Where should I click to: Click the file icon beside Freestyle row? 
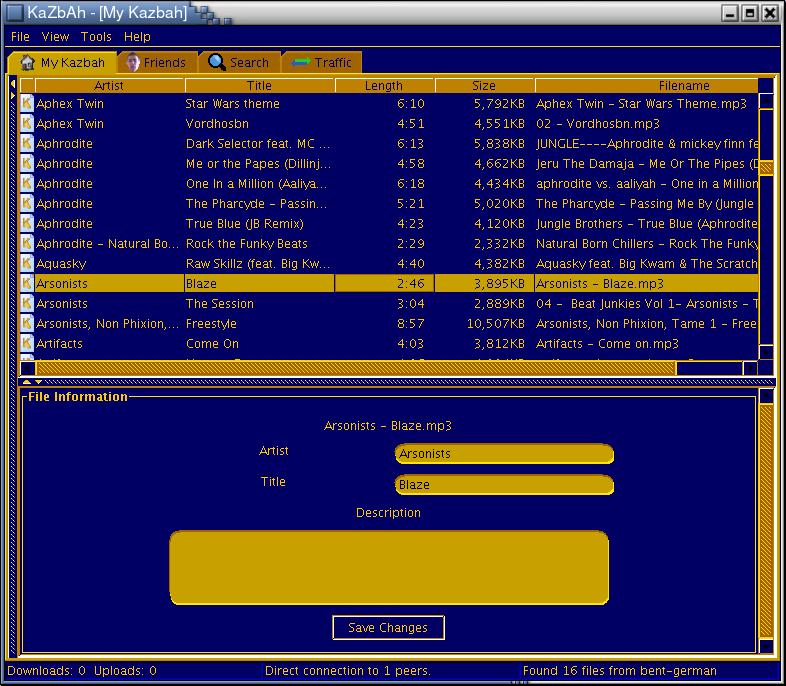tap(27, 324)
